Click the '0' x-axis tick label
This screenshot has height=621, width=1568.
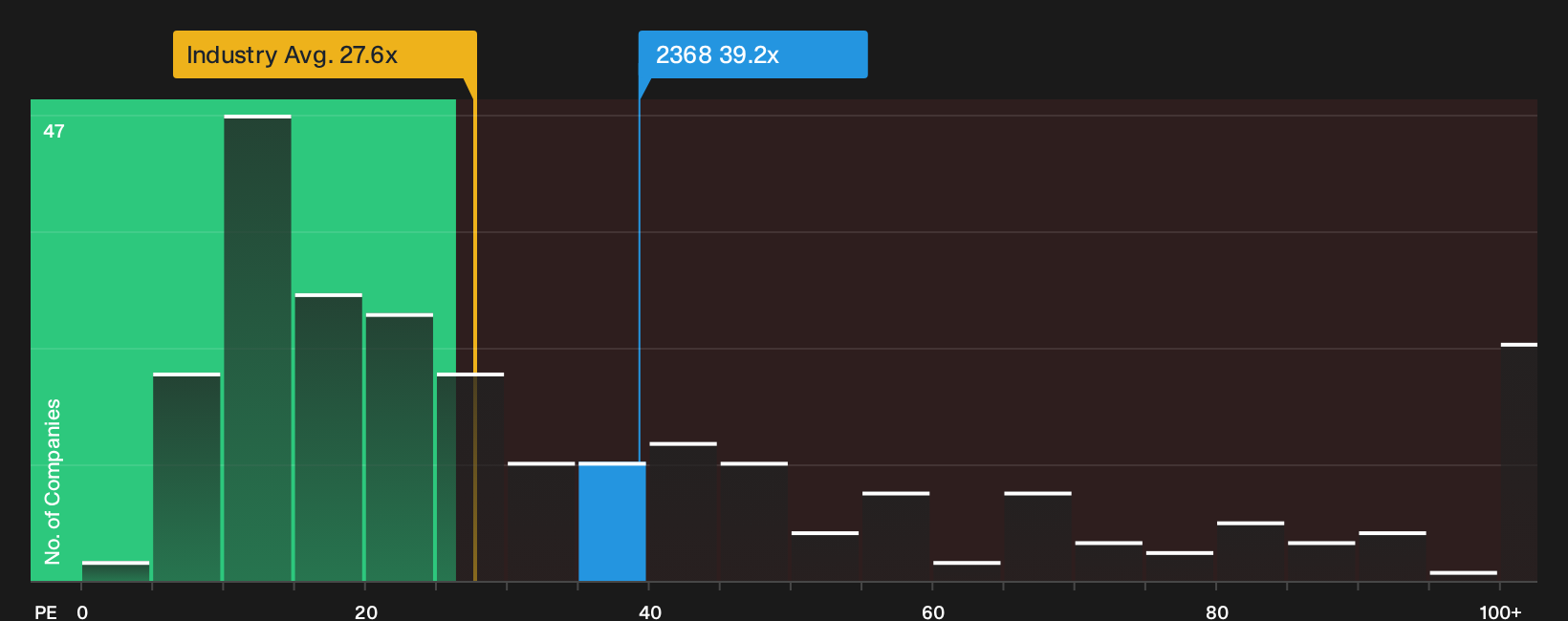(x=82, y=612)
